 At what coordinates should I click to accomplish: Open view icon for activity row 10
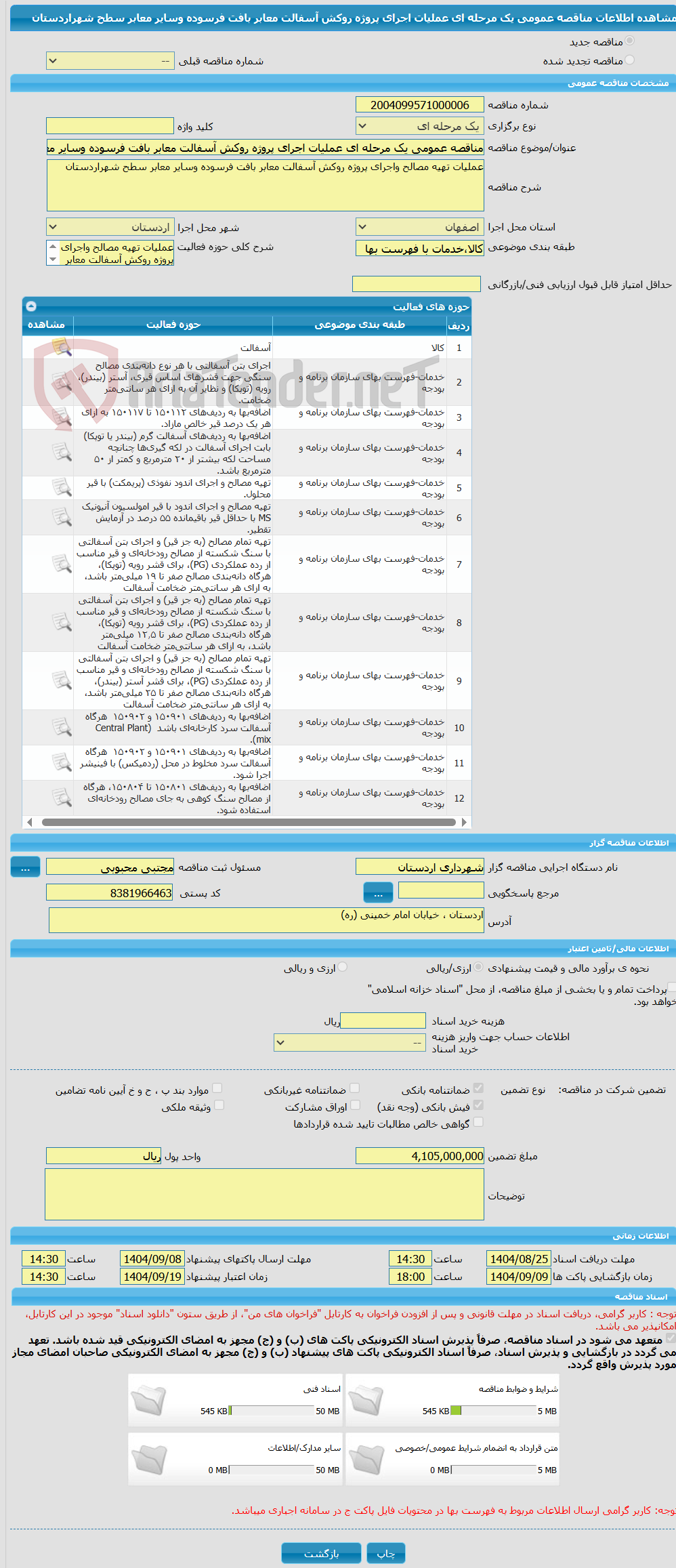click(x=62, y=728)
